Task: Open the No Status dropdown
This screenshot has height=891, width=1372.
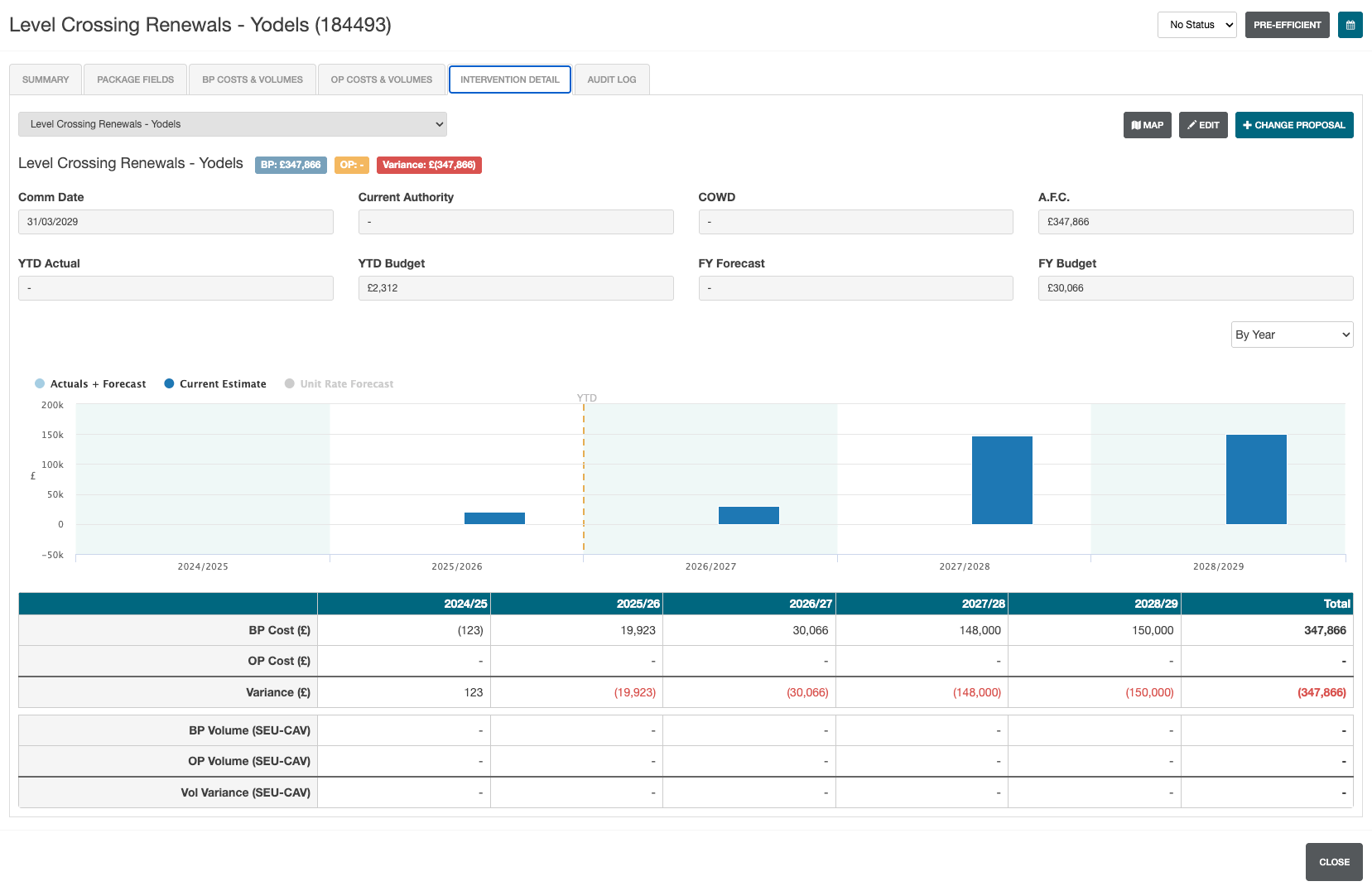Action: 1196,25
